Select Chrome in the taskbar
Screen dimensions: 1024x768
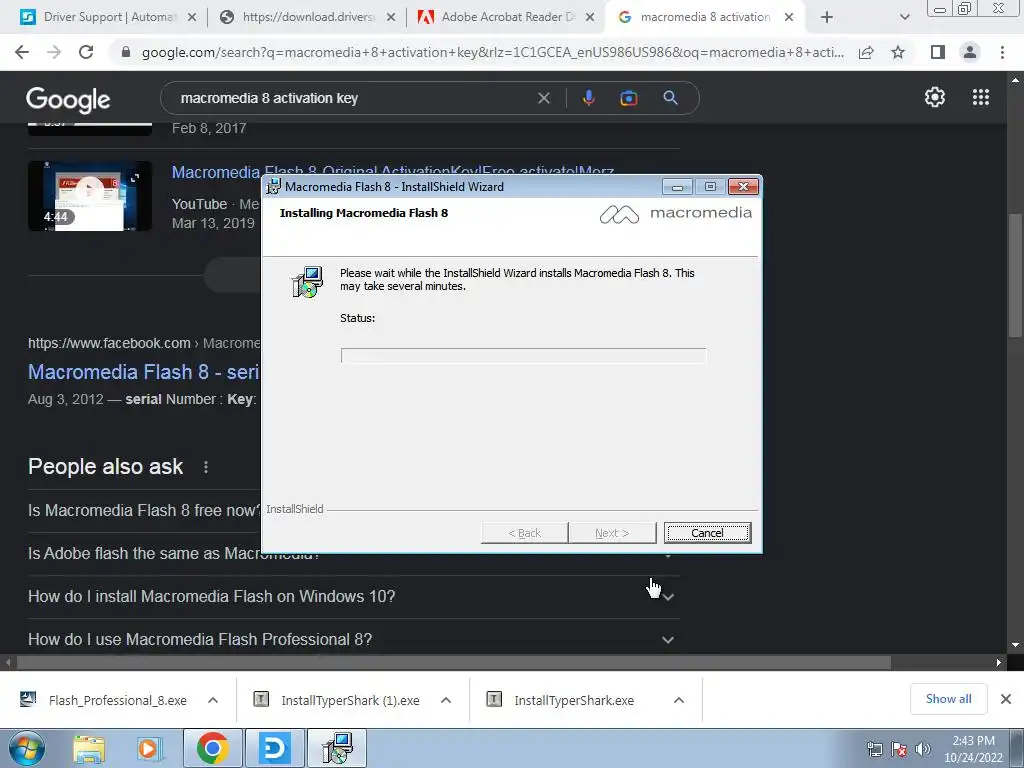[212, 748]
